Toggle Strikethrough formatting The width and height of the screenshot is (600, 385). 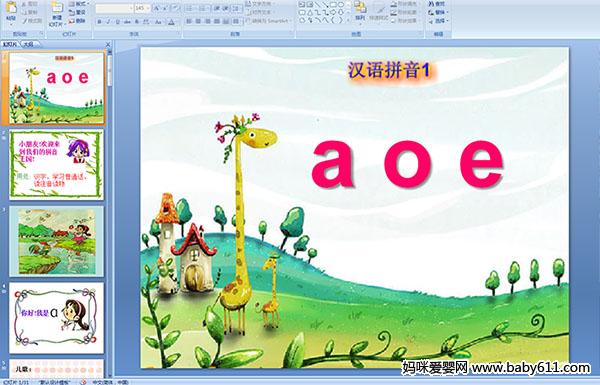pyautogui.click(x=127, y=22)
